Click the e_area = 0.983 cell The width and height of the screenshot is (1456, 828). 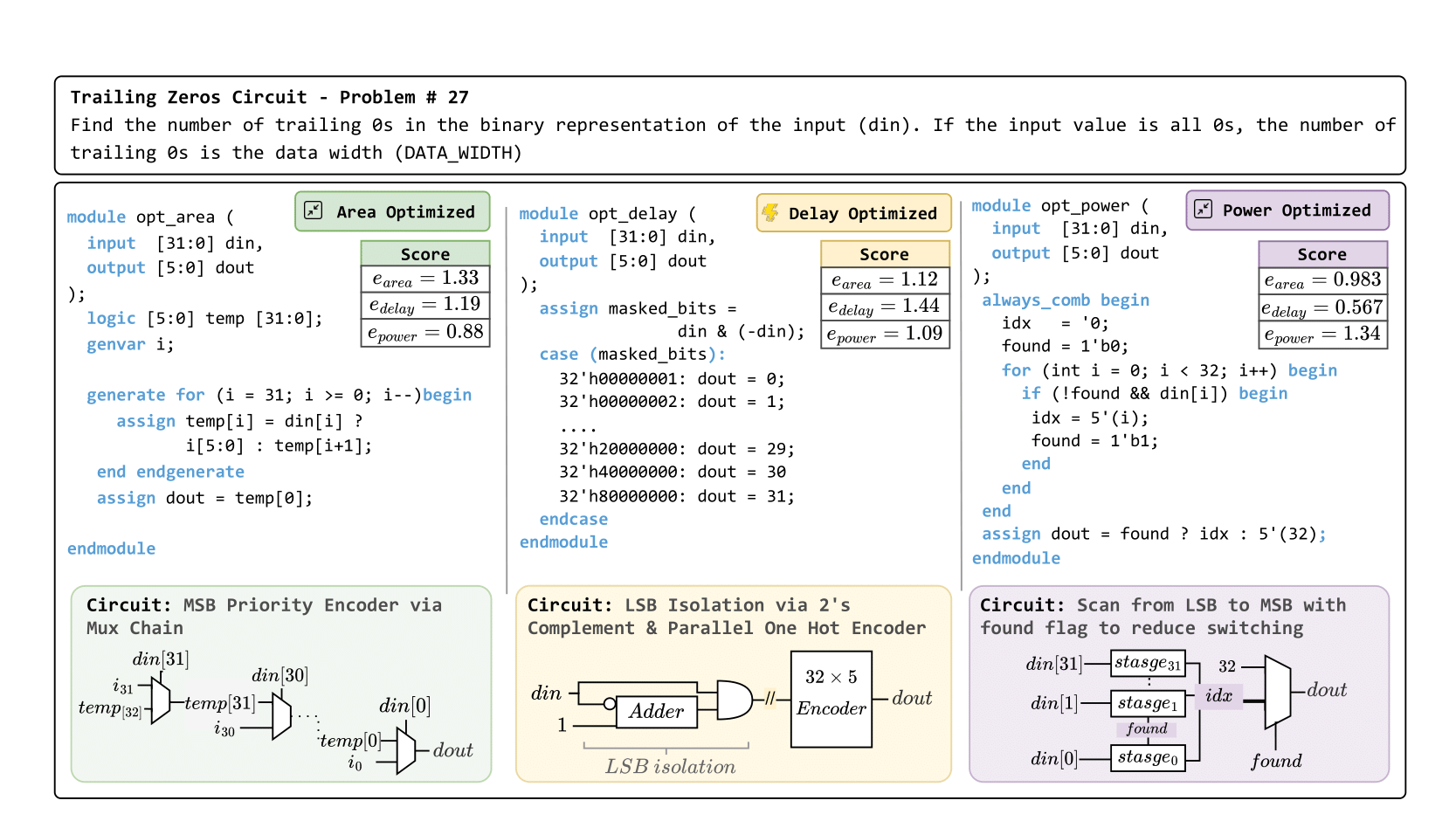(x=1322, y=280)
